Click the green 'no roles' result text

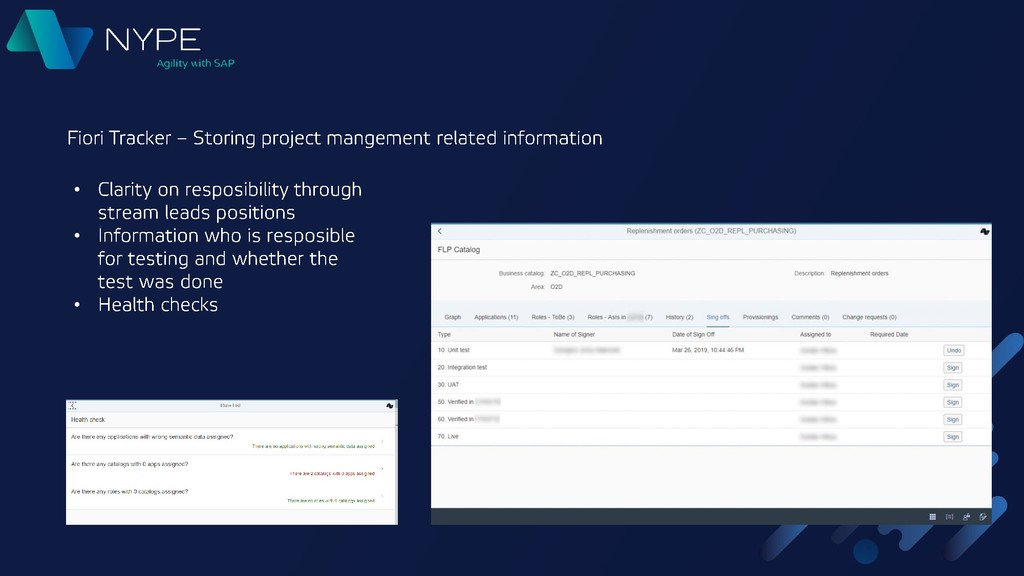pos(331,501)
